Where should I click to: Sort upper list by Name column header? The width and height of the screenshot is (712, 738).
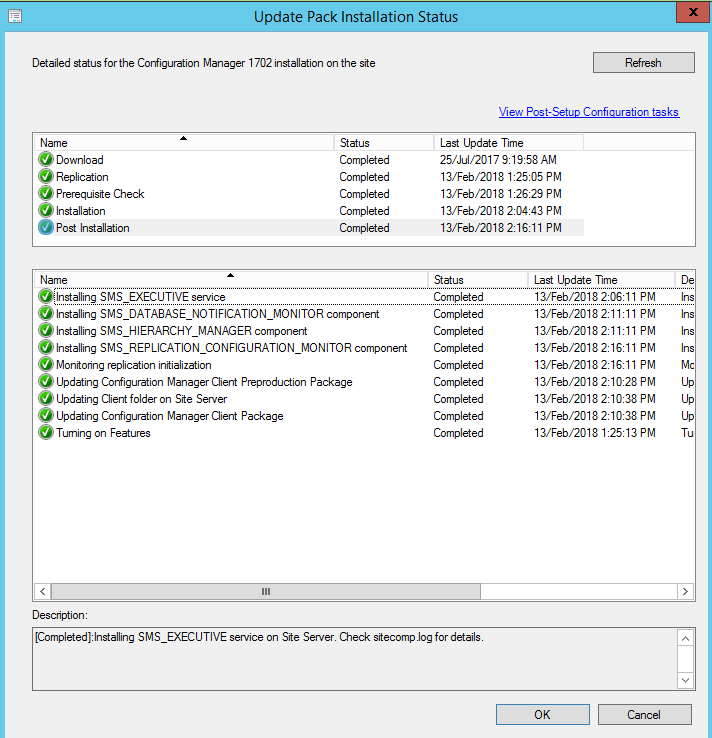click(184, 143)
